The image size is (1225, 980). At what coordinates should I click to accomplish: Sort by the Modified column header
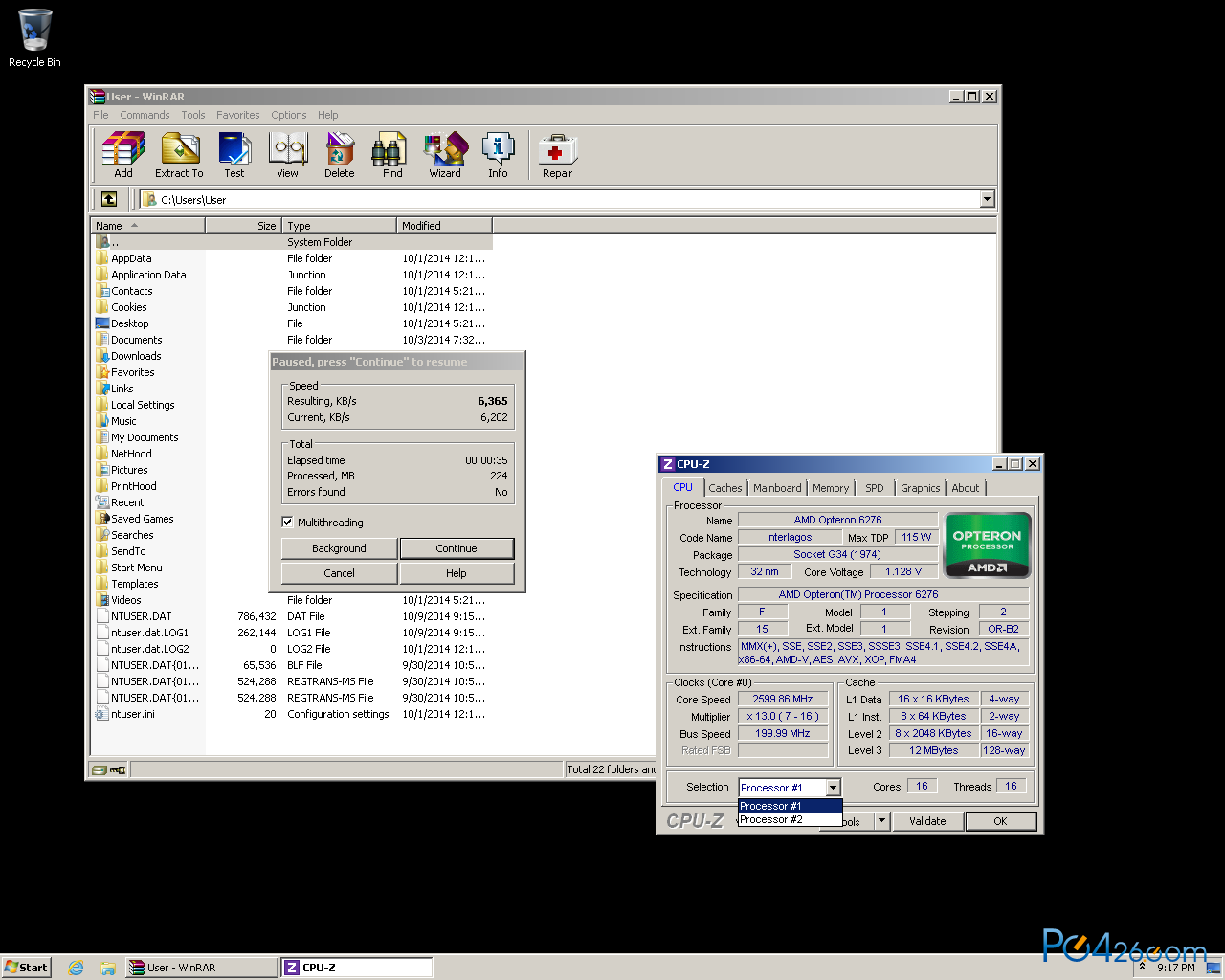click(x=444, y=226)
